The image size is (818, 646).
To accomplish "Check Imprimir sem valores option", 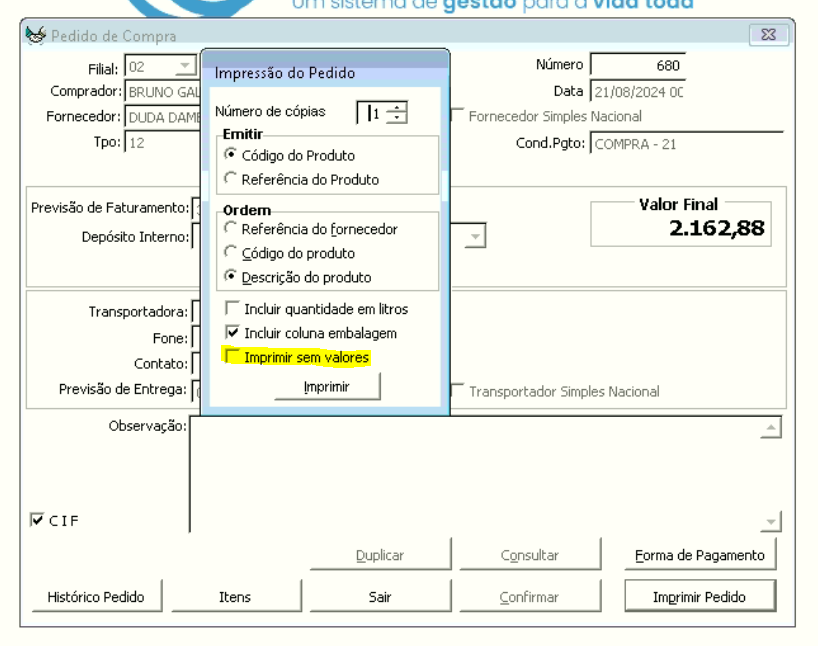I will pos(233,357).
